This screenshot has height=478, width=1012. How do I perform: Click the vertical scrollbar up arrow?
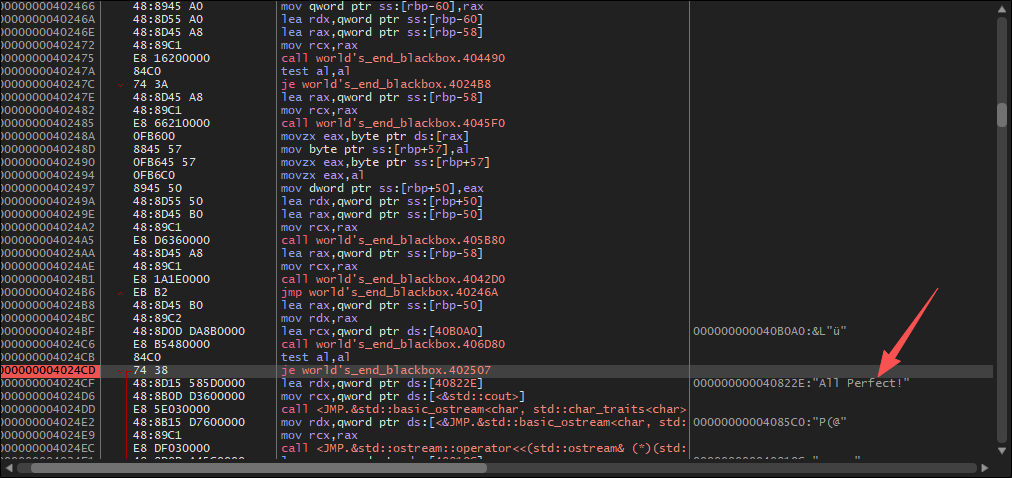(x=1002, y=8)
